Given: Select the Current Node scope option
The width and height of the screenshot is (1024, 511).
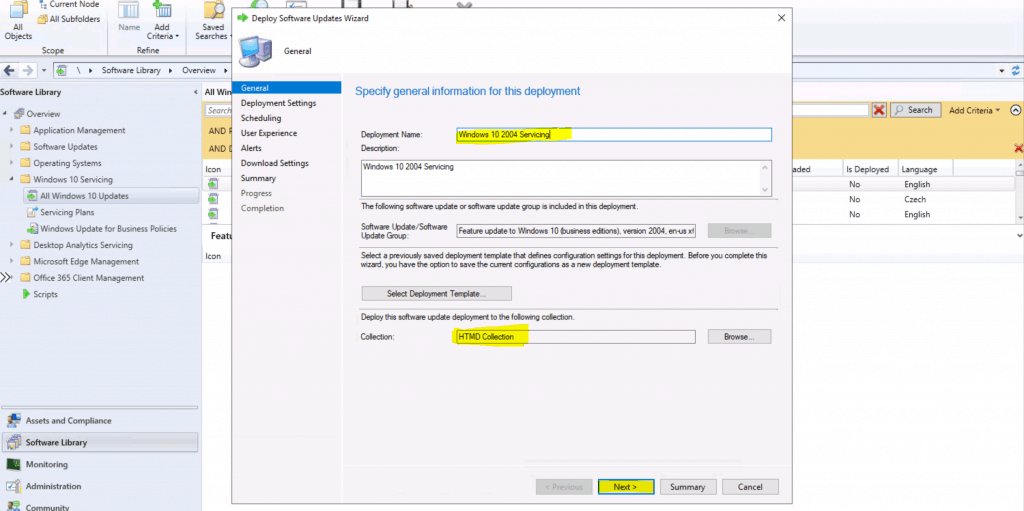Looking at the screenshot, I should point(68,5).
